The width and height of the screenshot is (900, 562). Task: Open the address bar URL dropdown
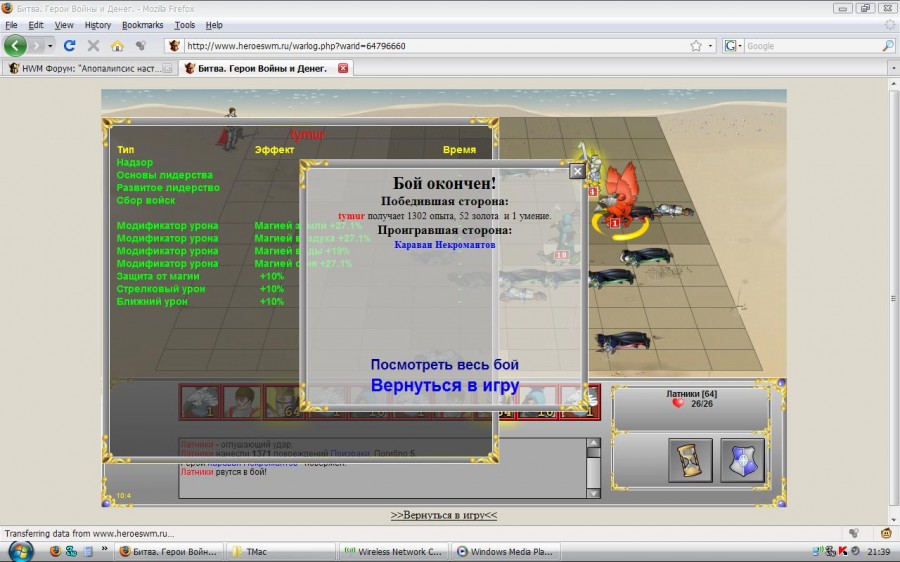coord(711,46)
